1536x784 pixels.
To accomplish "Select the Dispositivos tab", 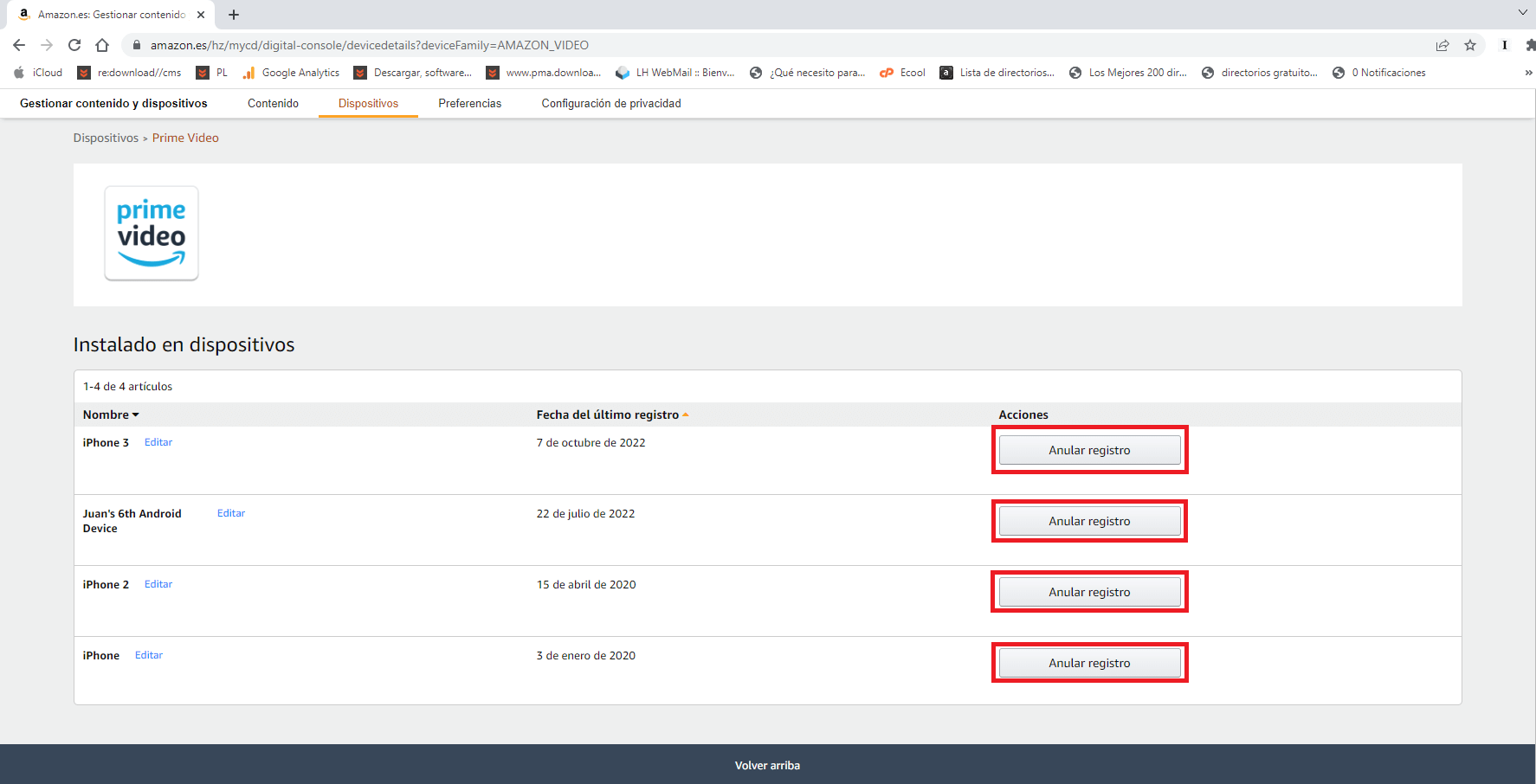I will 368,103.
